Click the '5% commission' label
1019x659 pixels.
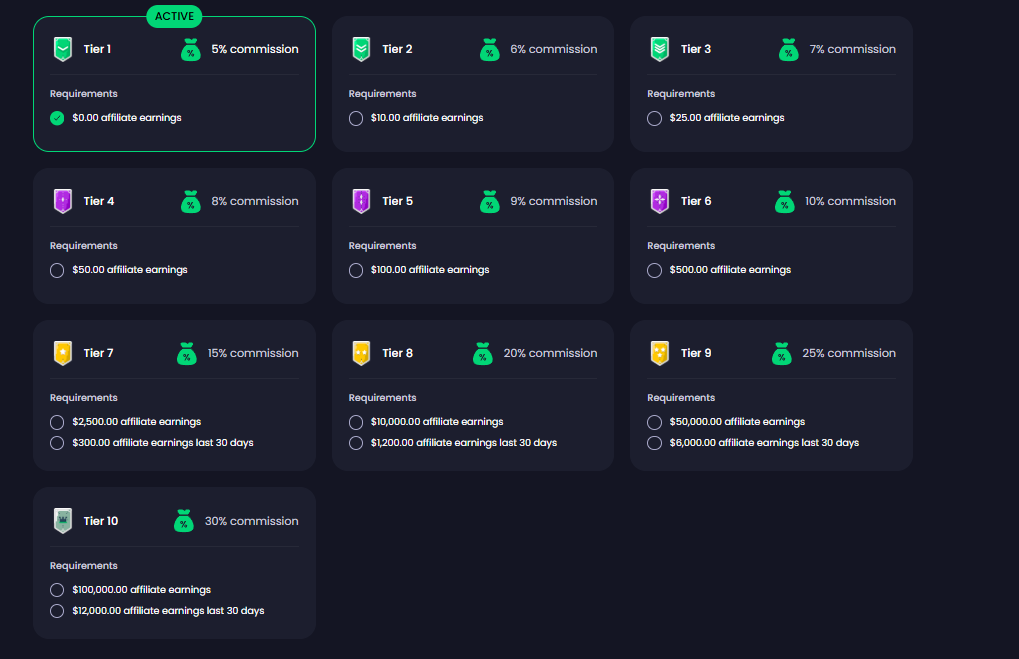click(x=255, y=49)
